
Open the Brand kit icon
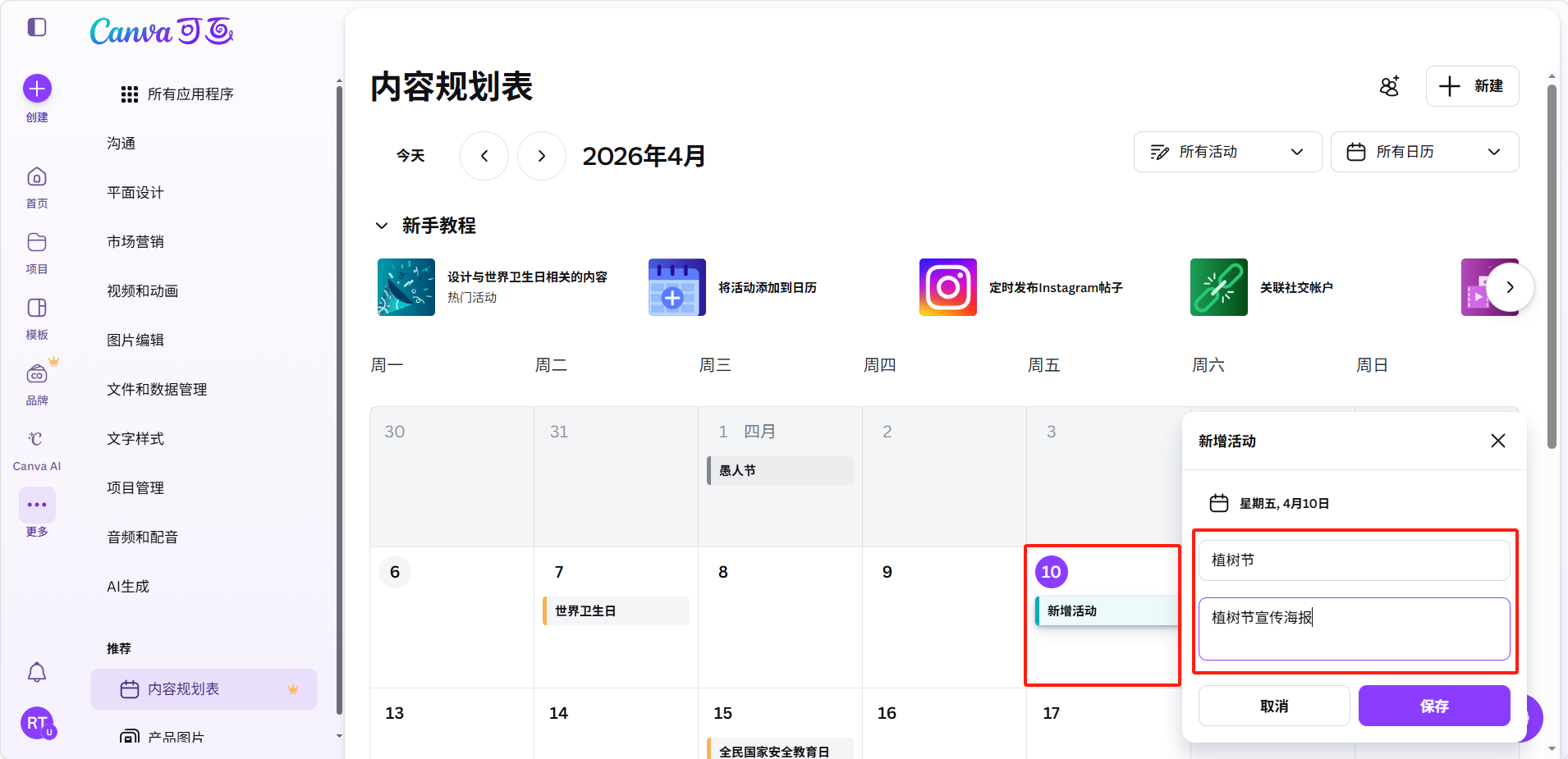point(37,374)
